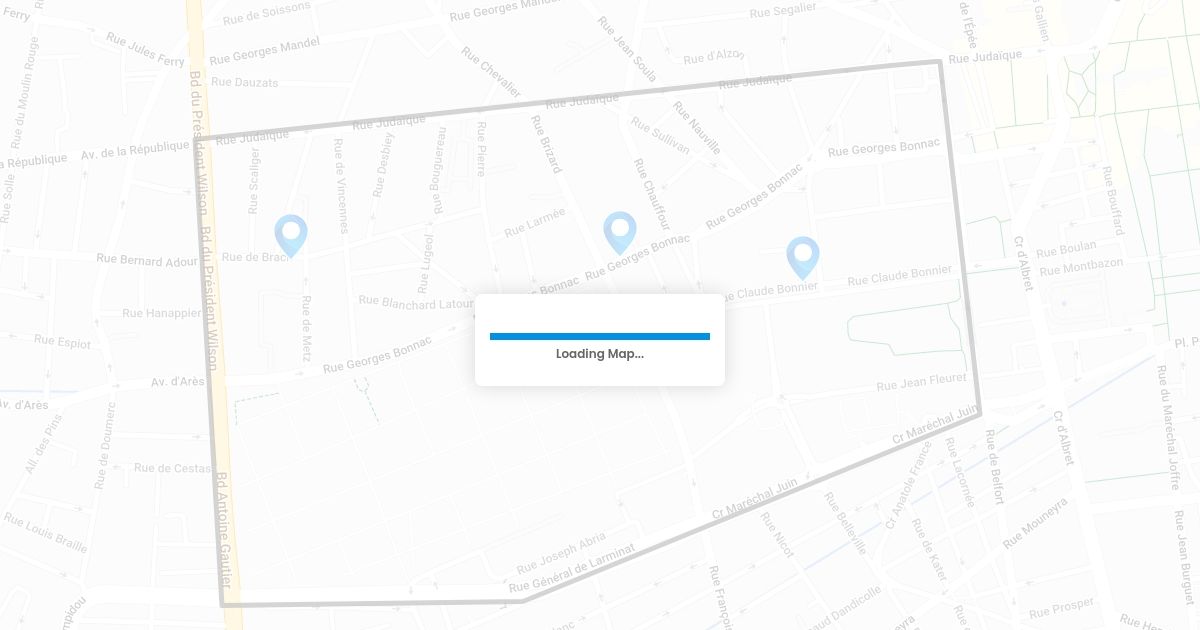Open the map pin above Rue Claude Bonnier
Screen dimensions: 1200x630
[x=803, y=258]
